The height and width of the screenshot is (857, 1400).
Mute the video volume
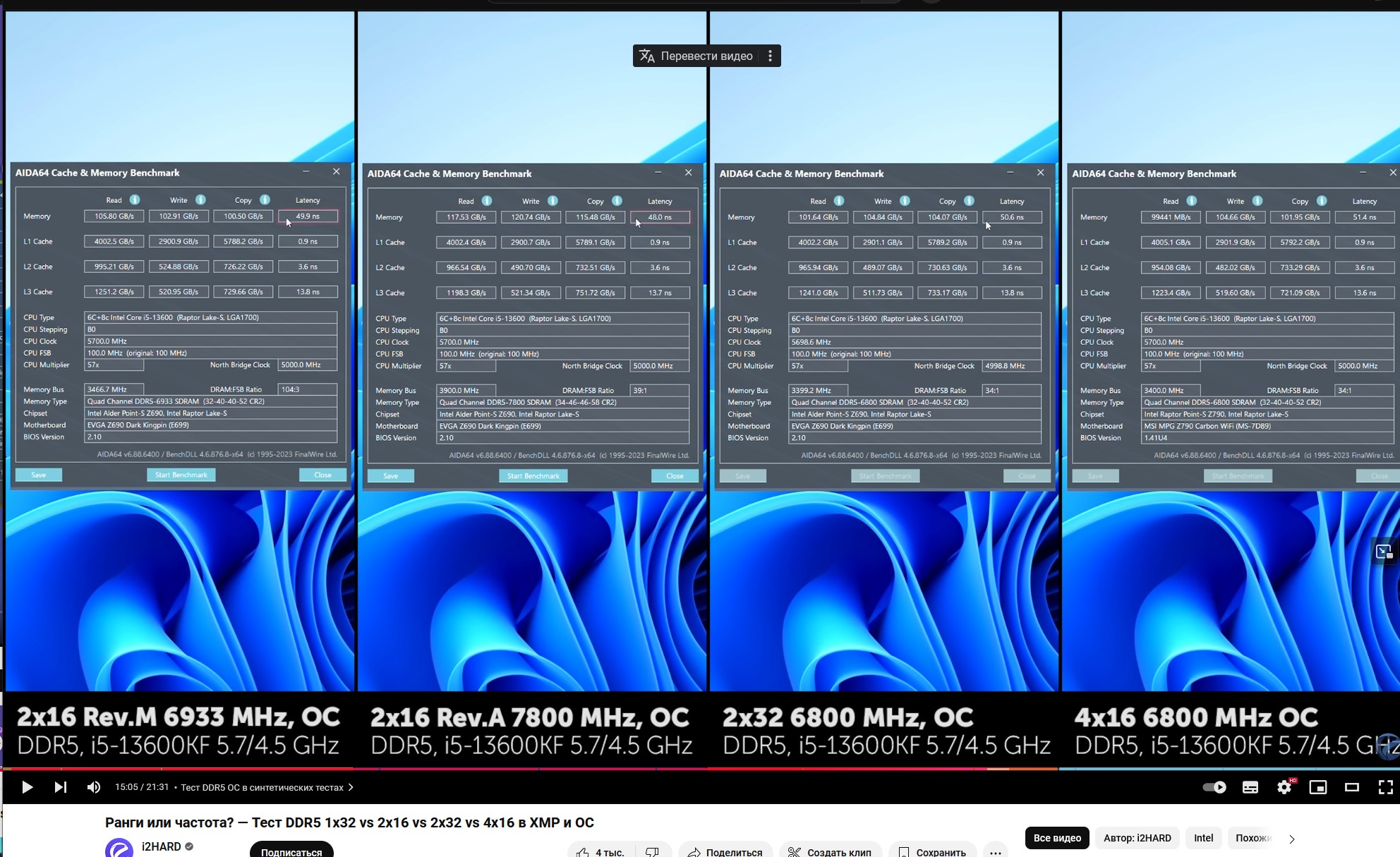point(93,787)
